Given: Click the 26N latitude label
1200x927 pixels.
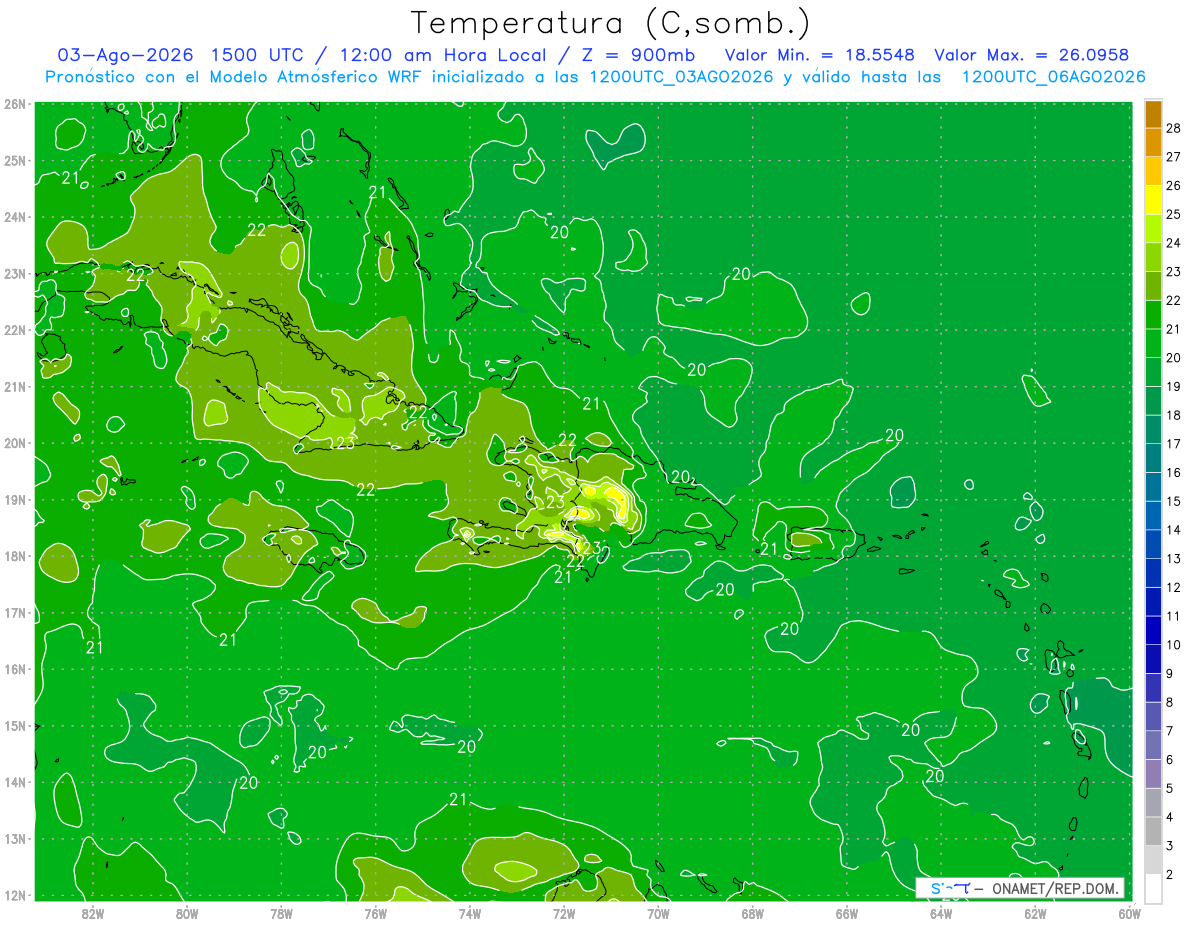Looking at the screenshot, I should coord(14,104).
